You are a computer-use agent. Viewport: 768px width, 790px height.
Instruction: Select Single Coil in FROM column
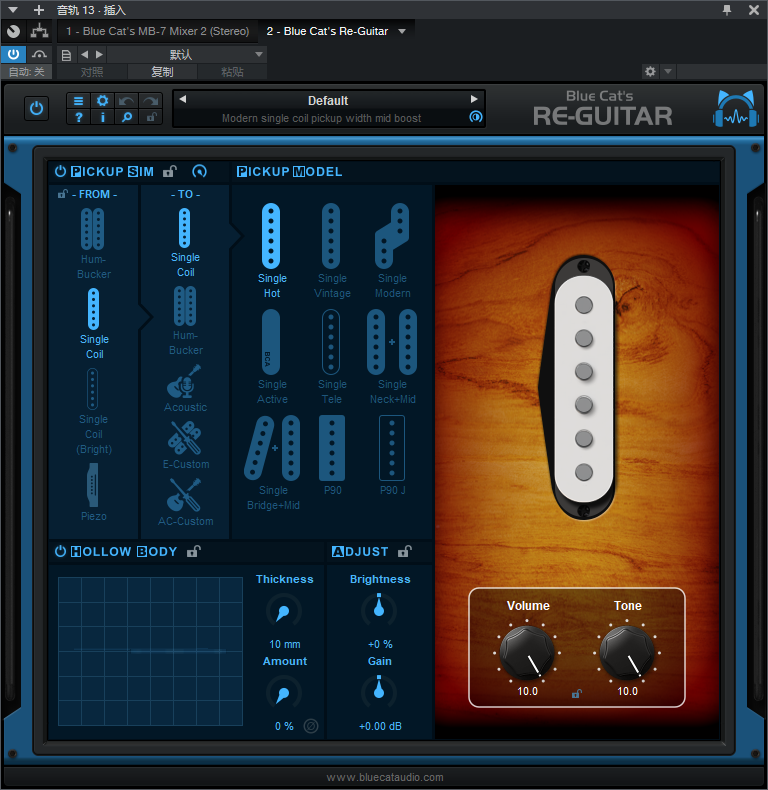pos(94,323)
